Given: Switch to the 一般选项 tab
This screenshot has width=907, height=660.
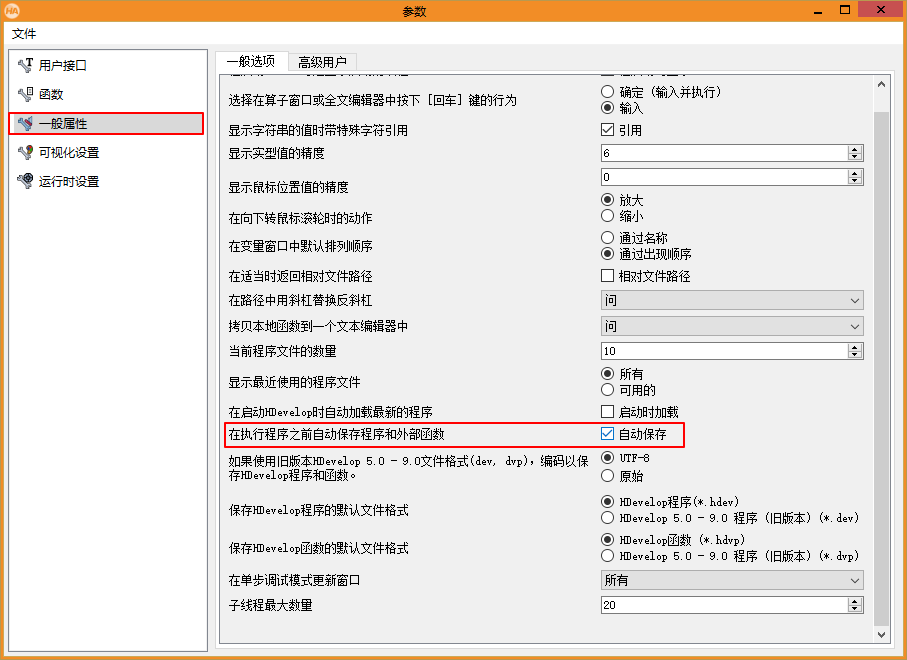Looking at the screenshot, I should click(x=252, y=61).
